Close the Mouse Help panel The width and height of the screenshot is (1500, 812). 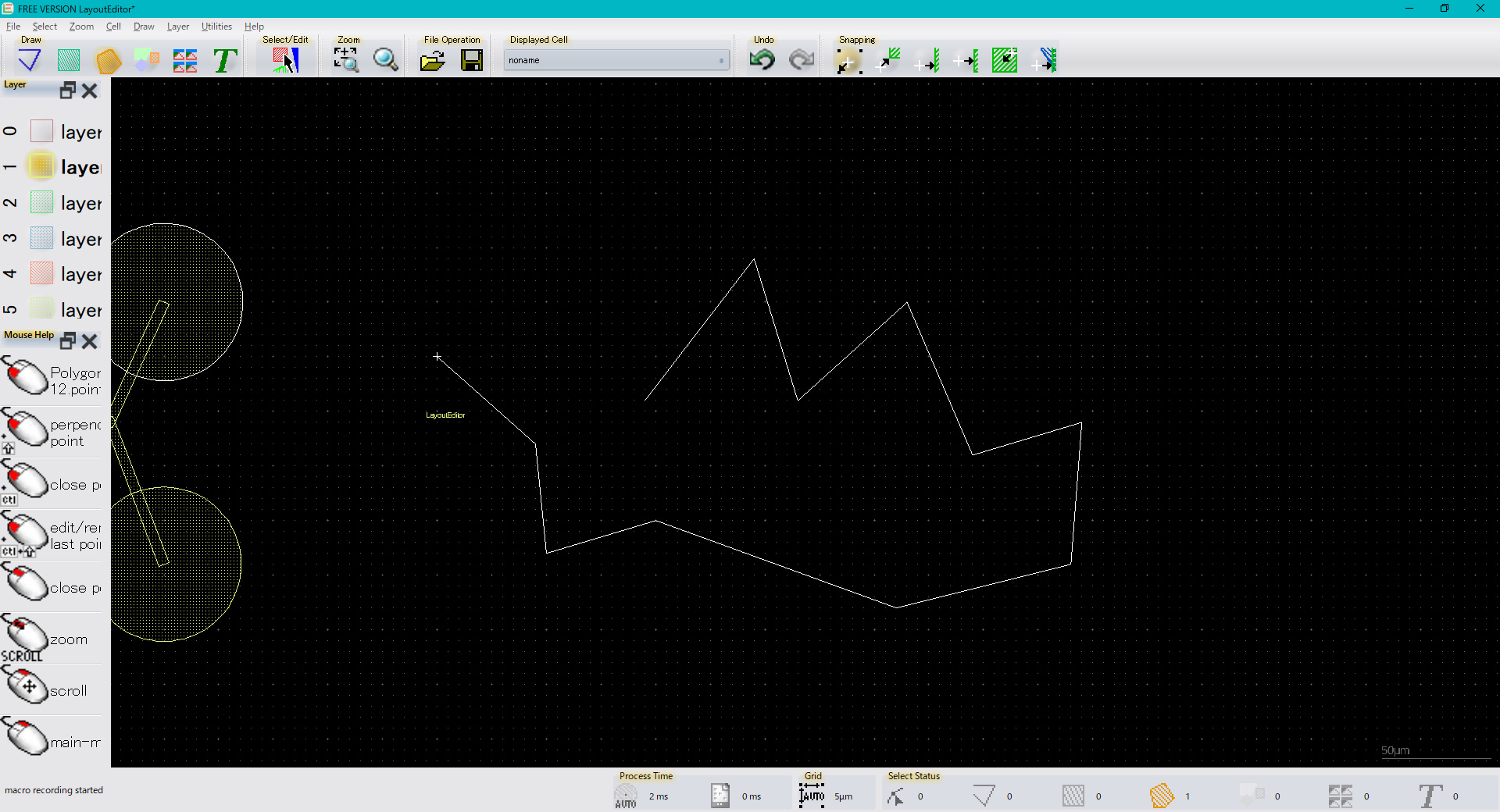point(90,341)
